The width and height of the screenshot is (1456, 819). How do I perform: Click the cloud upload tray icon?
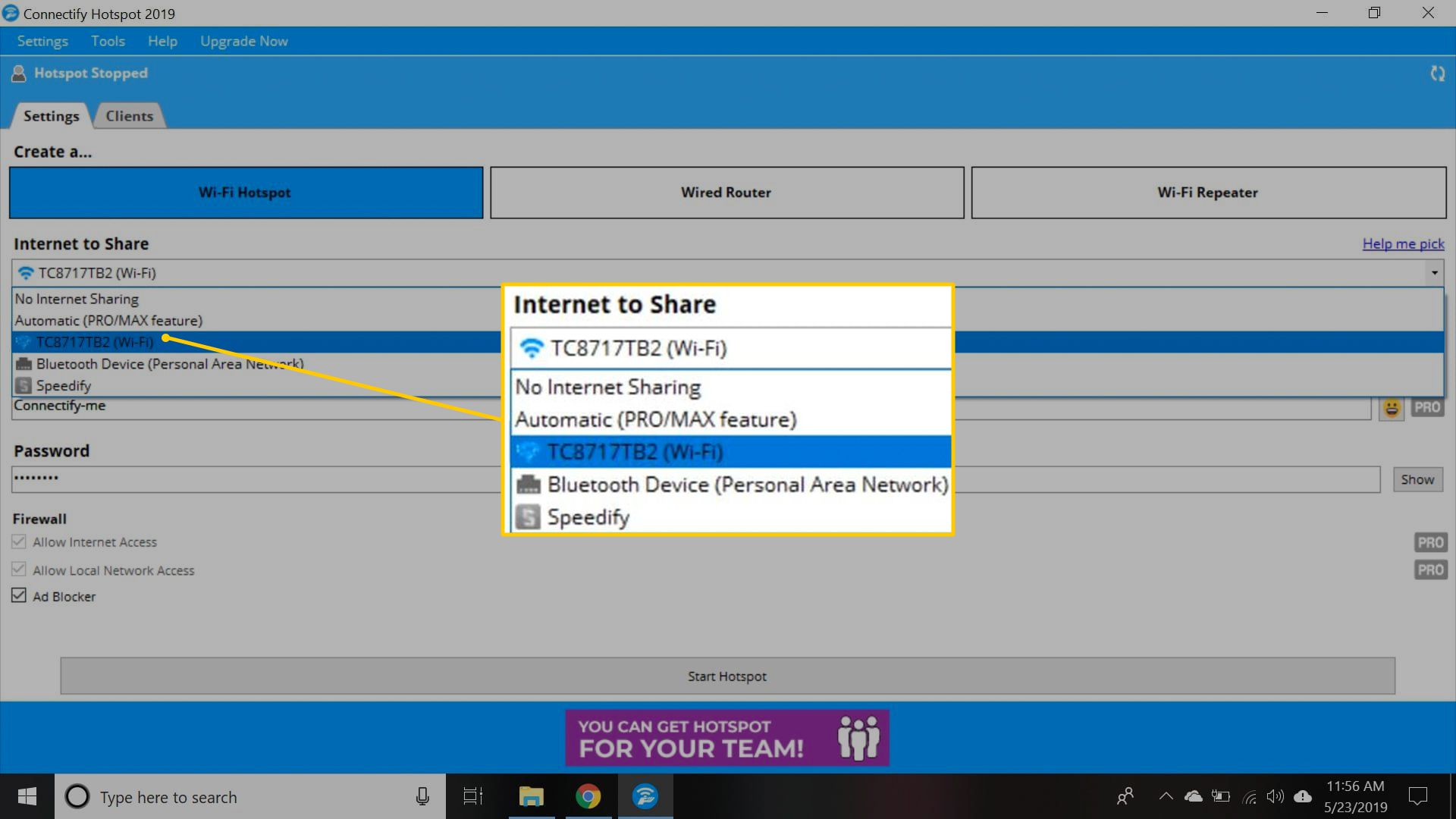click(1303, 796)
